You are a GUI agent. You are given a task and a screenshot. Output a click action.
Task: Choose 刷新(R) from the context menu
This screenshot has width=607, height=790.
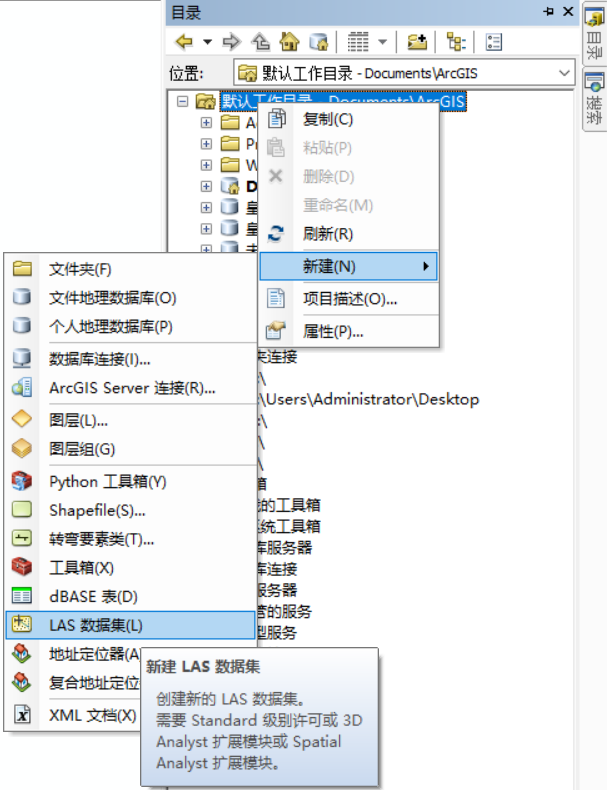349,234
